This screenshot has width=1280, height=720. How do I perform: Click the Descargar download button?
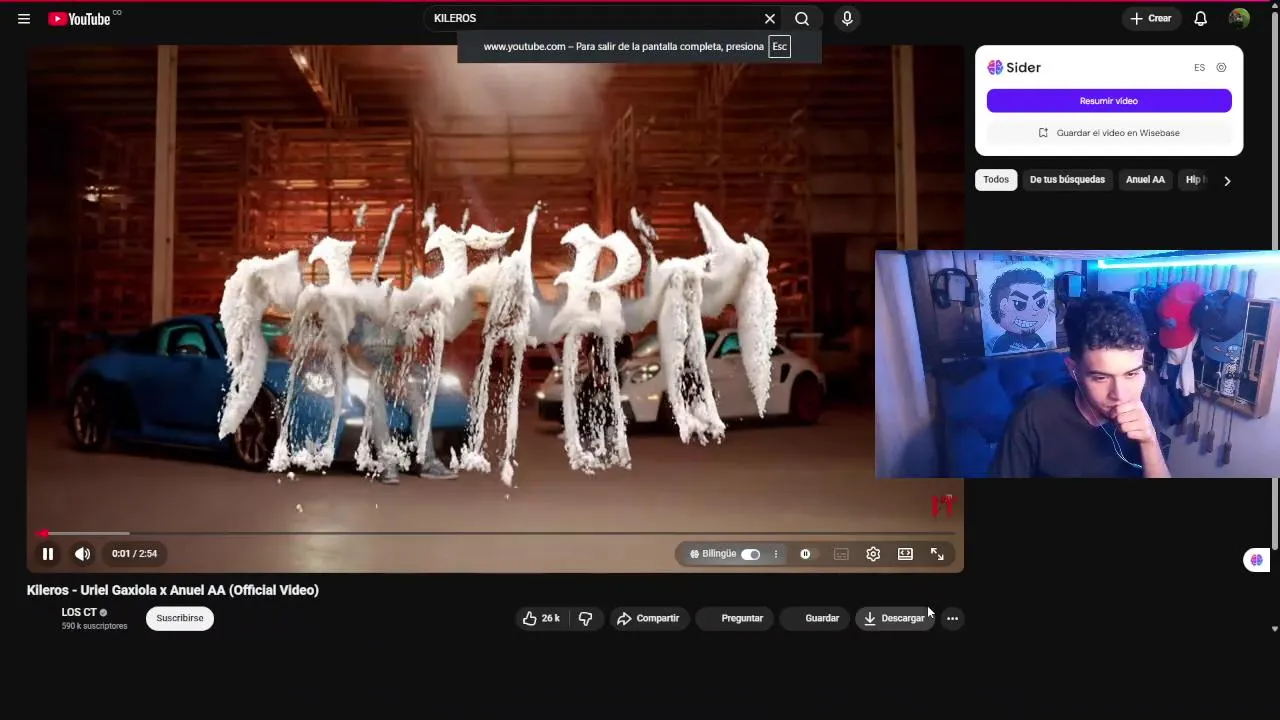(x=895, y=618)
